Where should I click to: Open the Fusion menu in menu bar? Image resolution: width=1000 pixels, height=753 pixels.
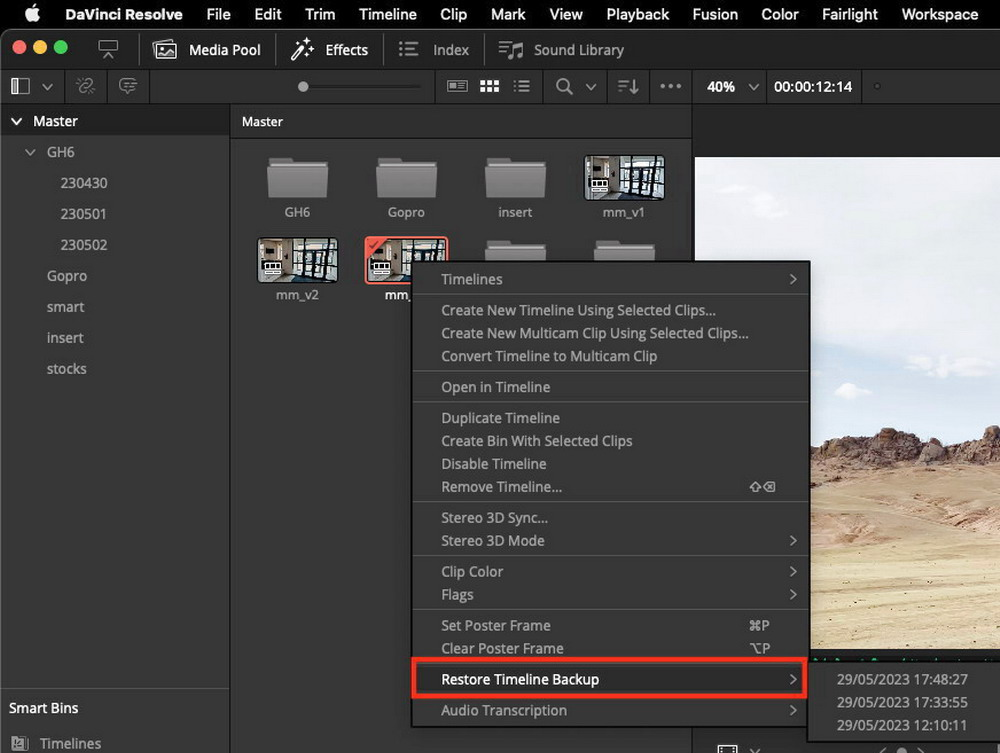(x=715, y=14)
